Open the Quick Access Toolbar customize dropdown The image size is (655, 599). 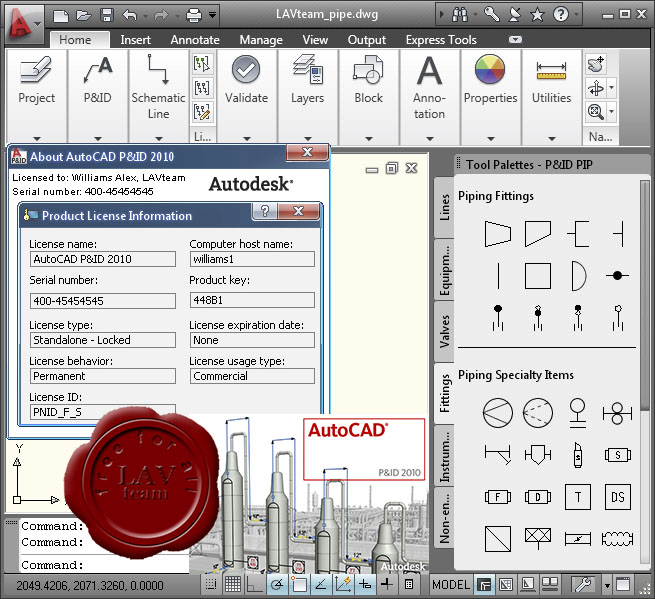click(213, 15)
